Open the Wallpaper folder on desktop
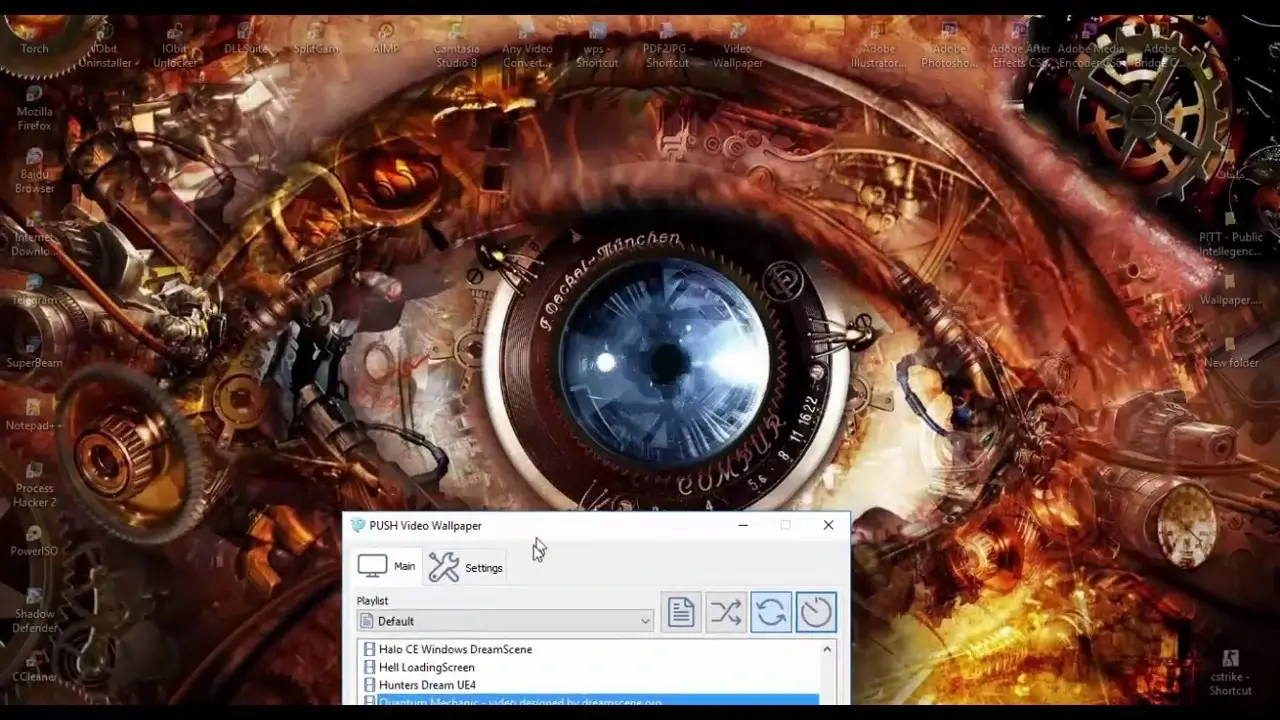The width and height of the screenshot is (1280, 720). pos(1231,290)
